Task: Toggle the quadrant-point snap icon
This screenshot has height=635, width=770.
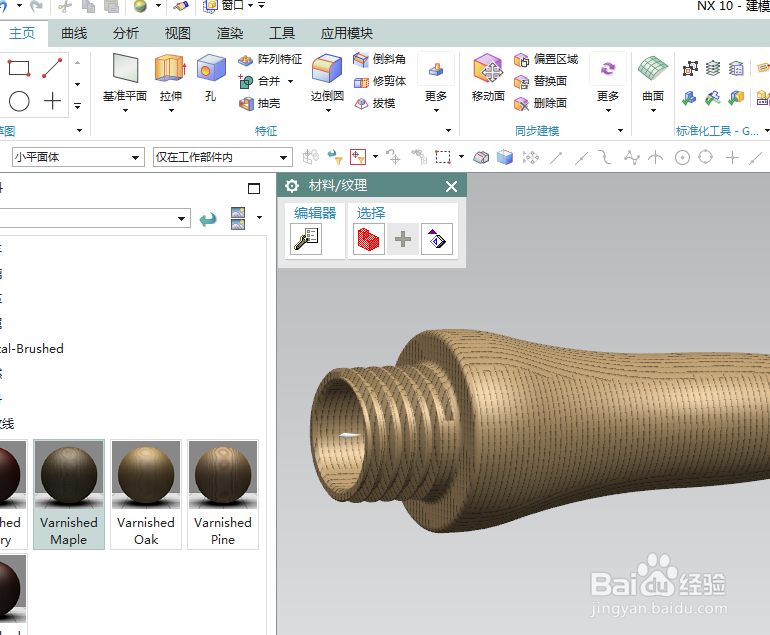Action: click(706, 157)
